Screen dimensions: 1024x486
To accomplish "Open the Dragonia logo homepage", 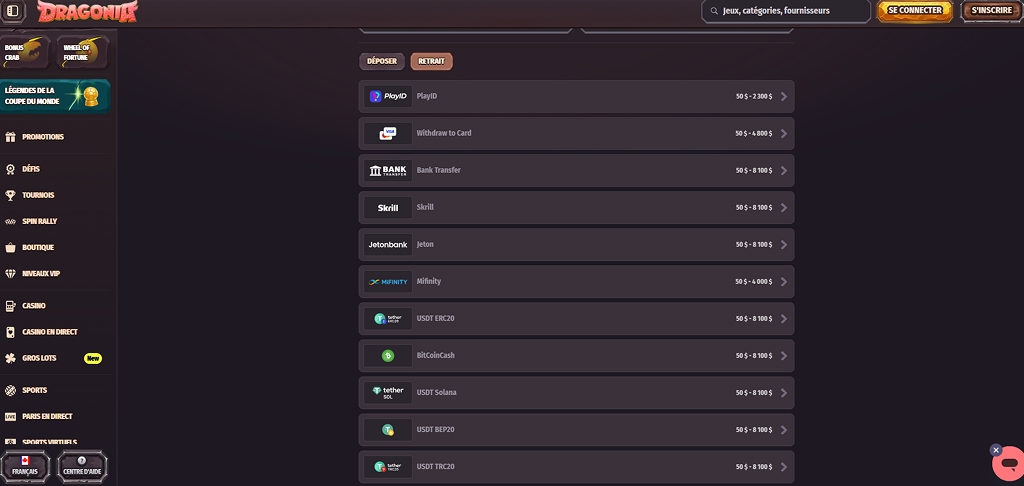I will (x=88, y=11).
